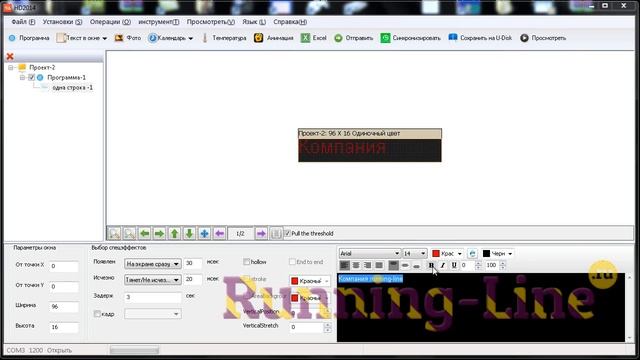
Task: Click the Программа toolbar icon
Action: 12,38
